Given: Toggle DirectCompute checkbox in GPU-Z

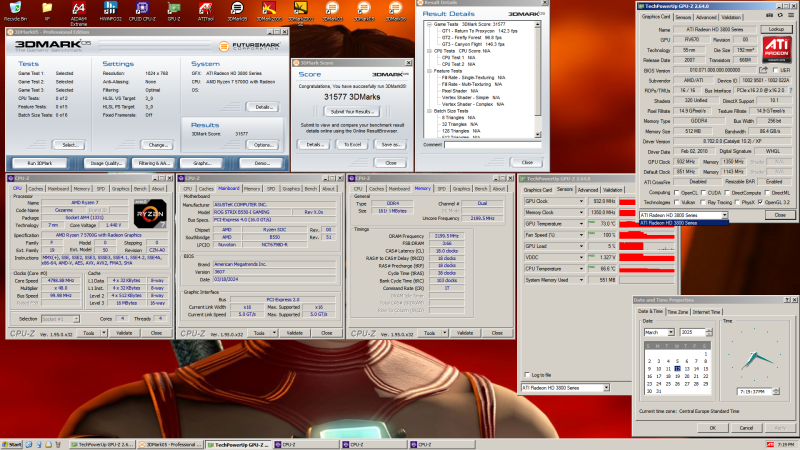Looking at the screenshot, I should point(728,193).
